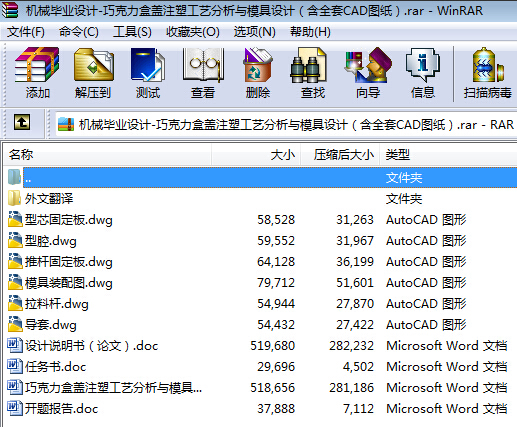Screen dimensions: 517x427
Task: Click the folder icon of 外文翻译
Action: click(x=14, y=199)
